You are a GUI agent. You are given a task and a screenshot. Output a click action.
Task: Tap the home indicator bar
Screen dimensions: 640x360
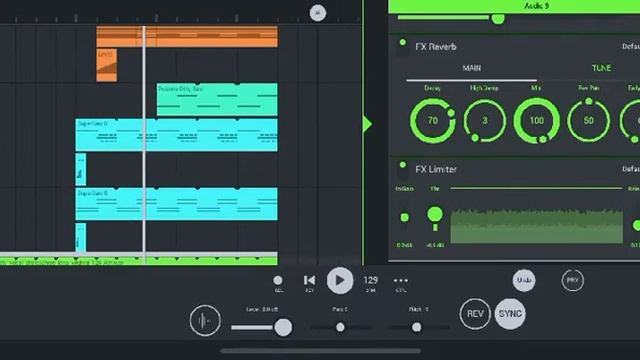pyautogui.click(x=320, y=351)
